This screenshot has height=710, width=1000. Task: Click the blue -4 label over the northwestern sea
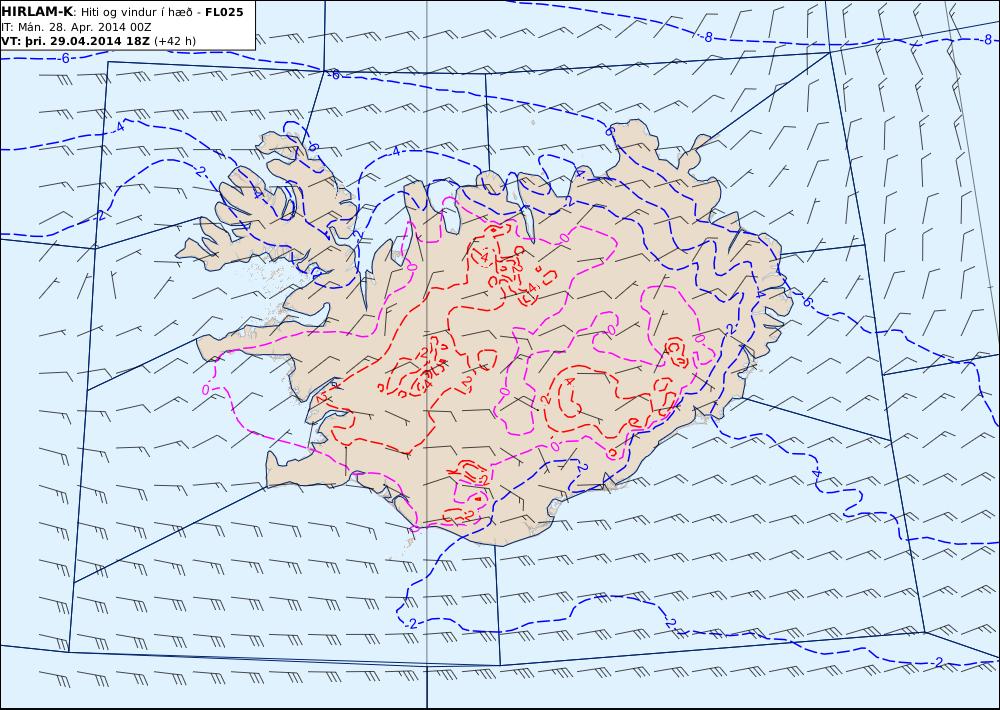click(x=119, y=127)
